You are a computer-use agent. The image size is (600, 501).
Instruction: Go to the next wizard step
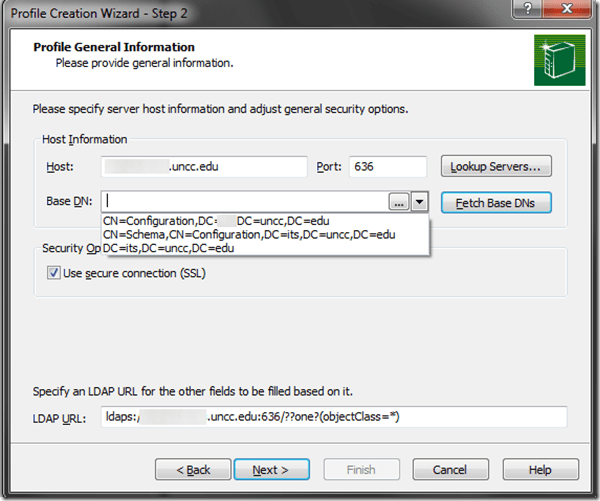(x=271, y=469)
